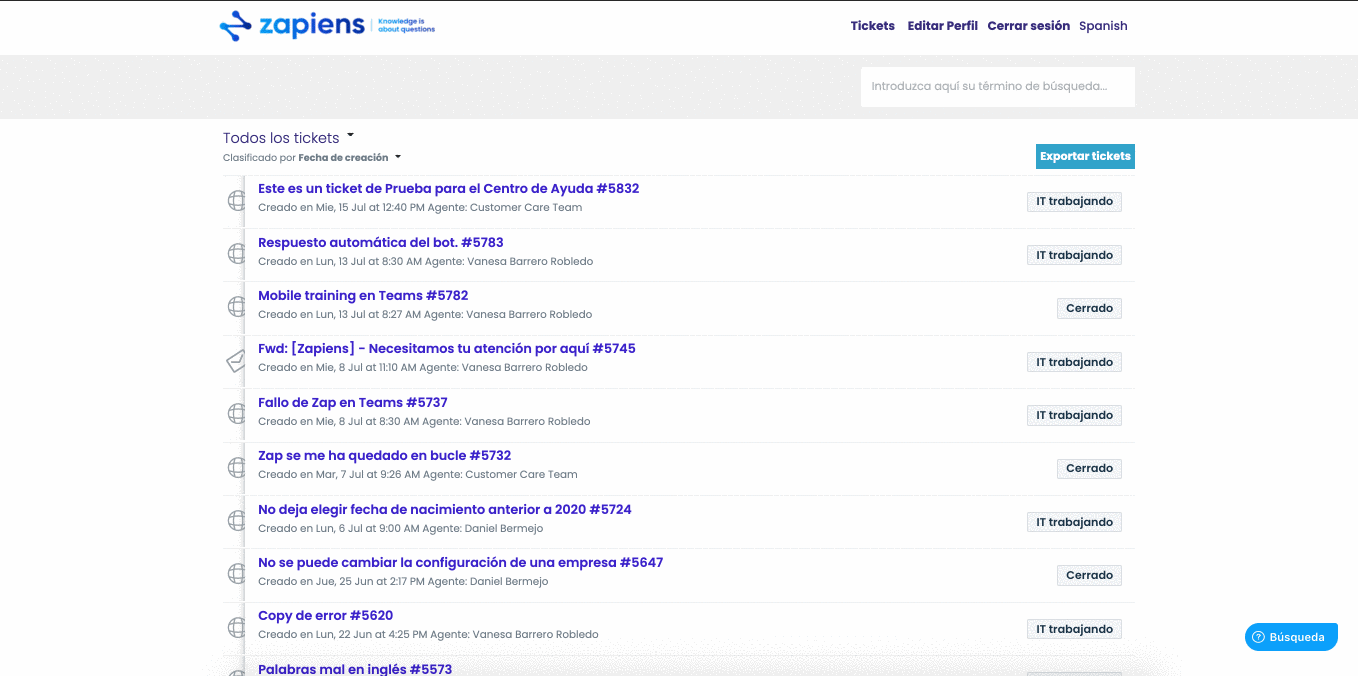Click IT trabajando status of ticket #5724
Screen dimensions: 1358x676
[1074, 522]
